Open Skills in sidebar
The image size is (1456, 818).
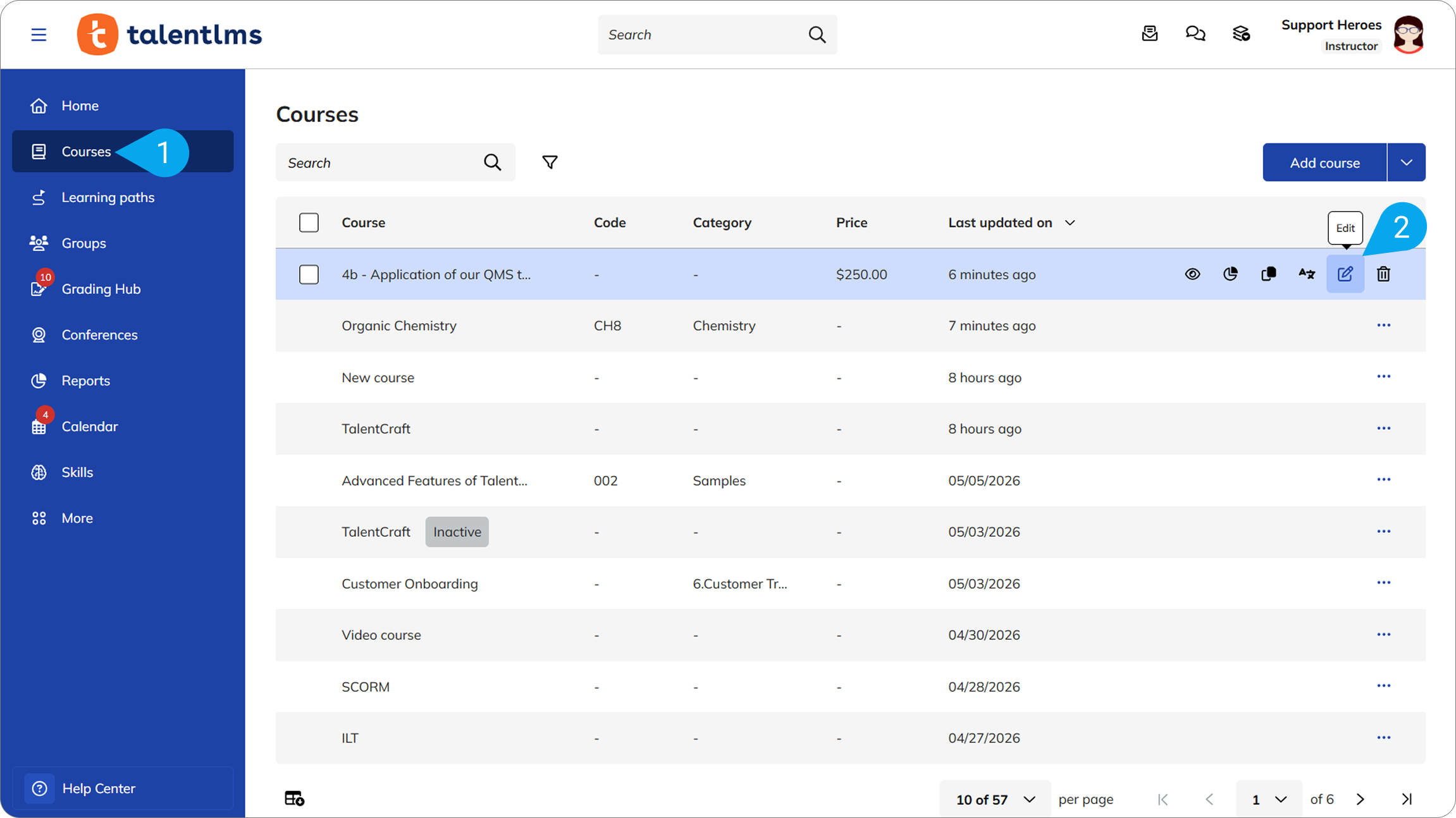123,472
